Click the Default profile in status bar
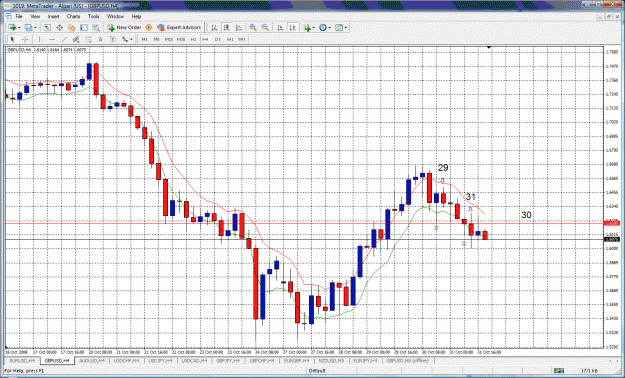The image size is (625, 378). pyautogui.click(x=317, y=371)
